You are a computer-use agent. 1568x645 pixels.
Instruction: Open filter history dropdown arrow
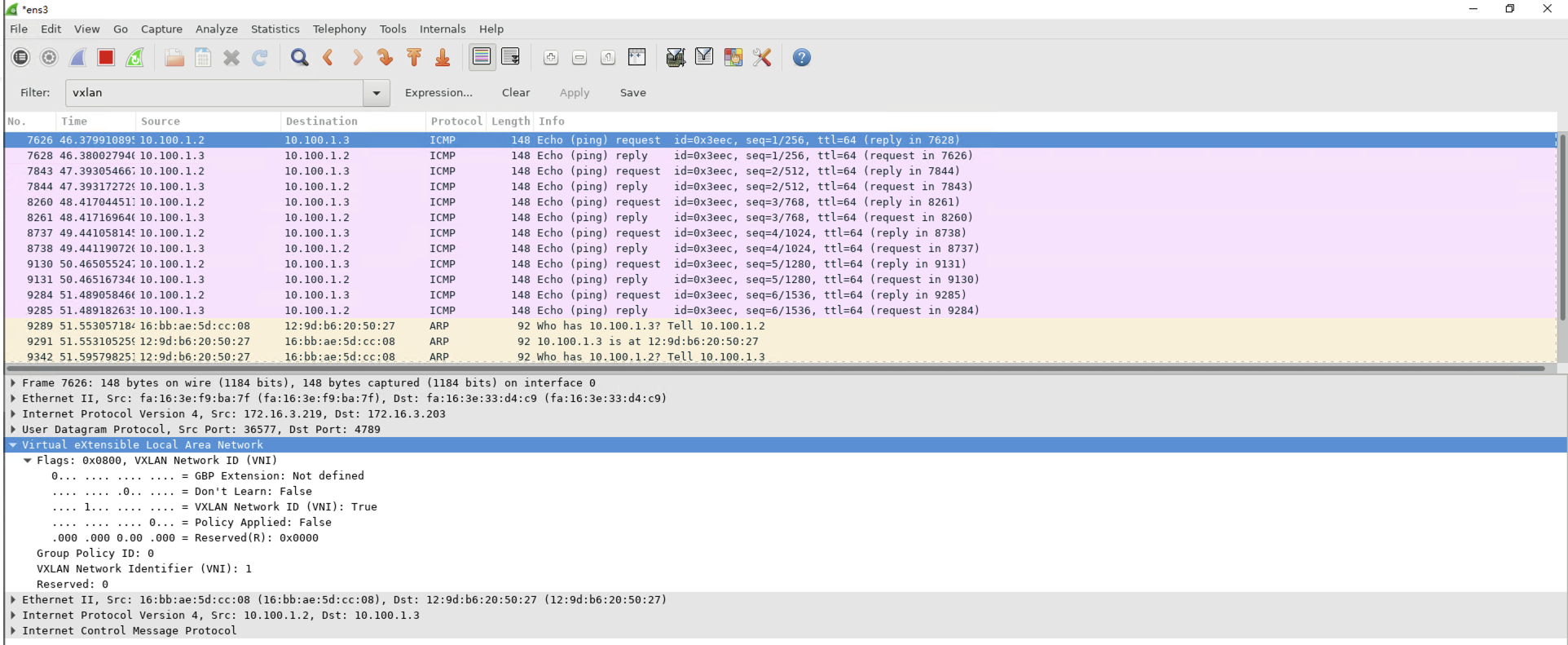click(x=377, y=93)
